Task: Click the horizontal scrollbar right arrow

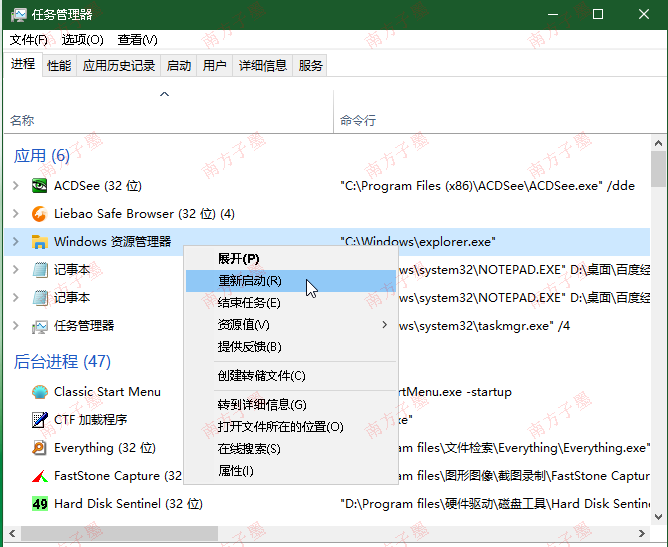Action: pos(642,533)
